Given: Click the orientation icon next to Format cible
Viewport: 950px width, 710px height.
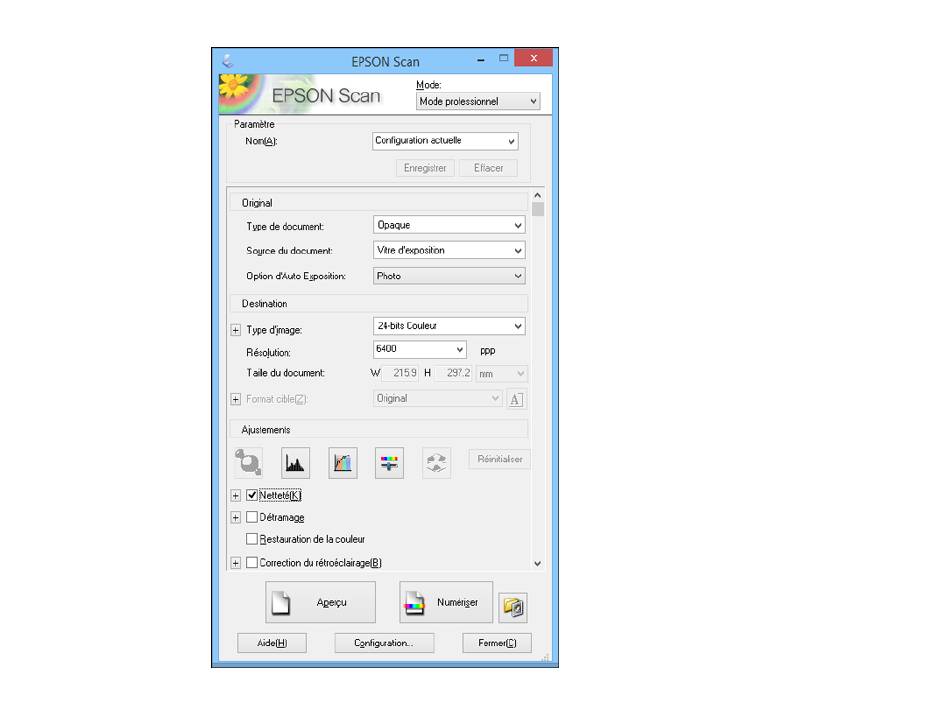Looking at the screenshot, I should point(516,399).
